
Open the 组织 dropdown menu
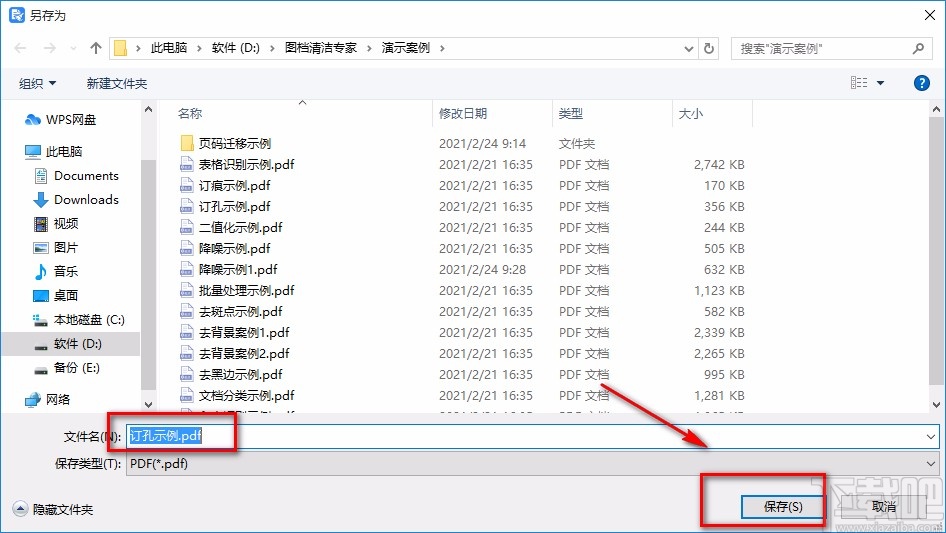[x=37, y=83]
